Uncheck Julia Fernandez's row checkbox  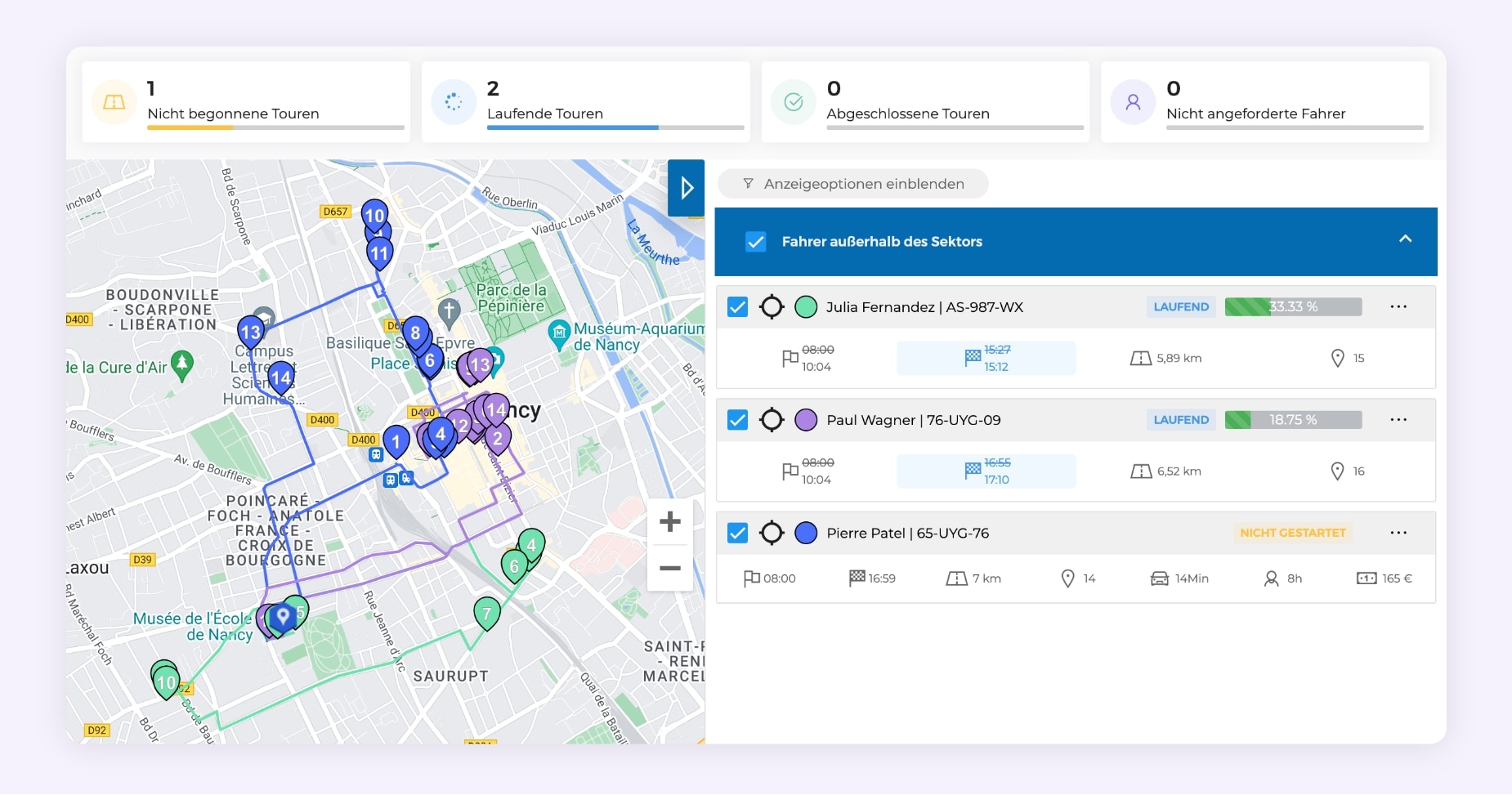coord(739,306)
